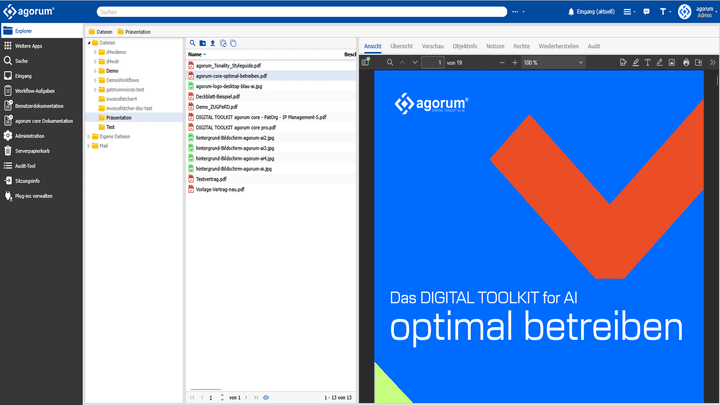The height and width of the screenshot is (405, 720).
Task: Open Suche in the left sidebar
Action: (41, 61)
